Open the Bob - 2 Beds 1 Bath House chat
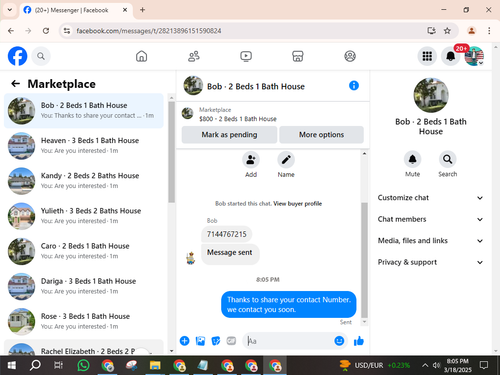 coord(84,111)
